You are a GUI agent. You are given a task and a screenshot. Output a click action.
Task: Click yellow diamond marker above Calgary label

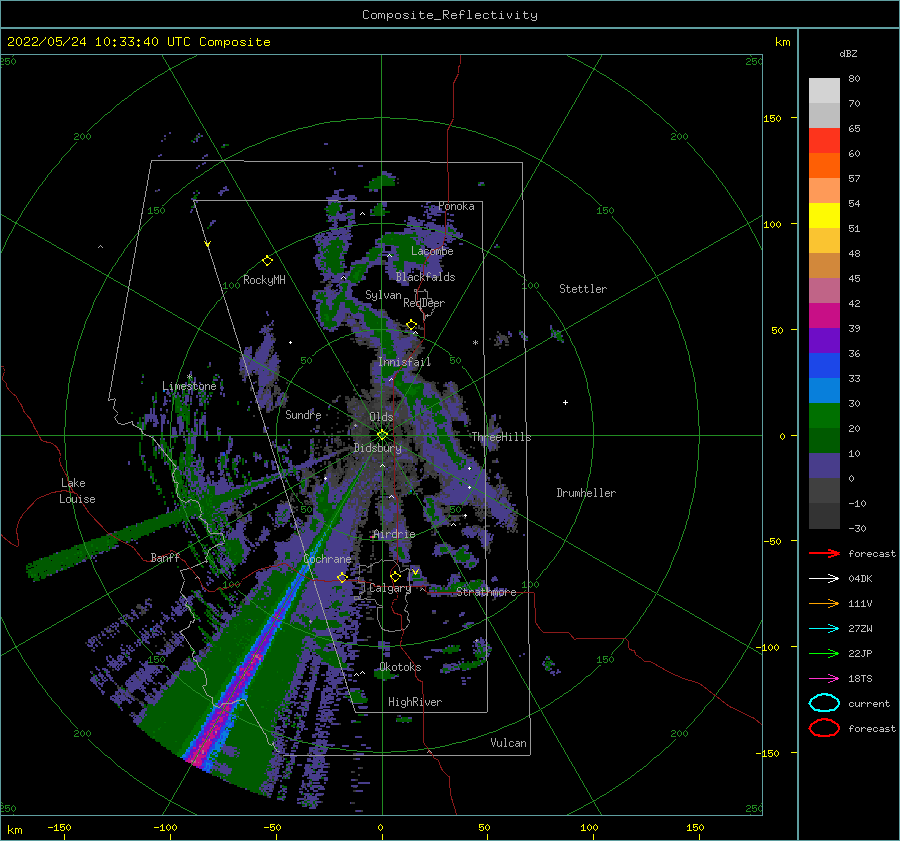pos(395,576)
